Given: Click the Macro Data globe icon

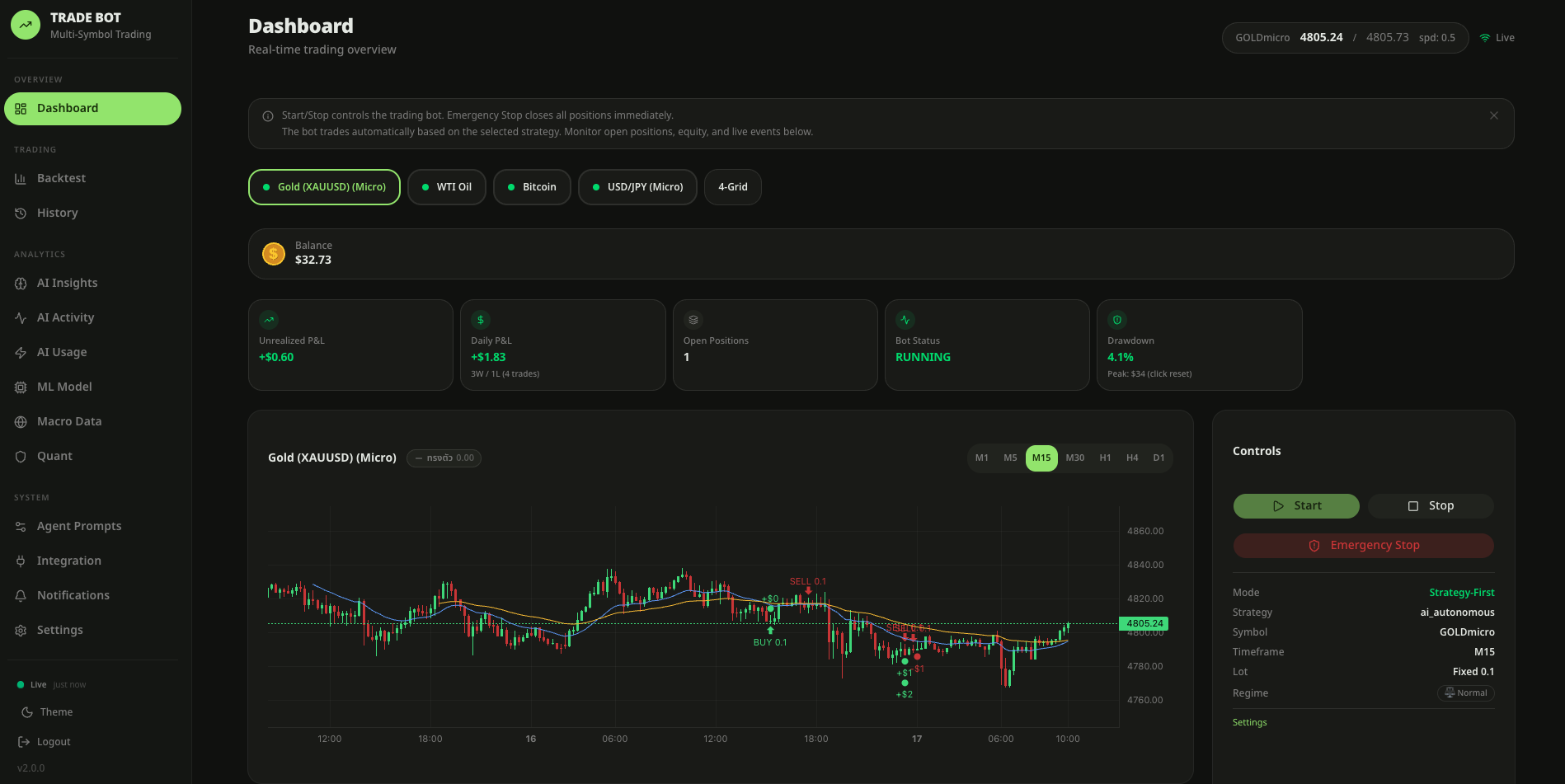Looking at the screenshot, I should pos(21,422).
